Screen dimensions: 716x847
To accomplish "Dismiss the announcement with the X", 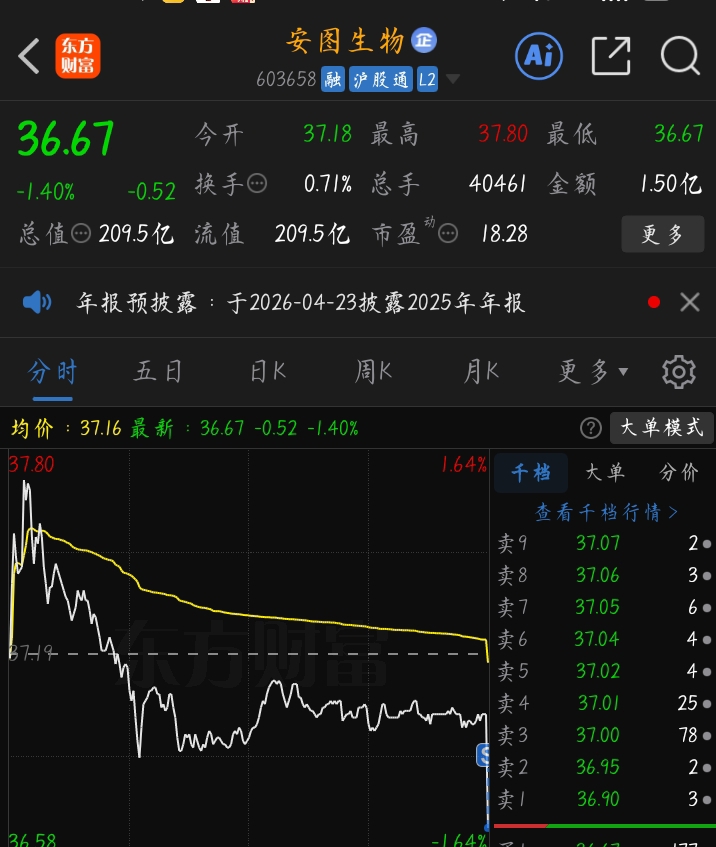I will [690, 302].
